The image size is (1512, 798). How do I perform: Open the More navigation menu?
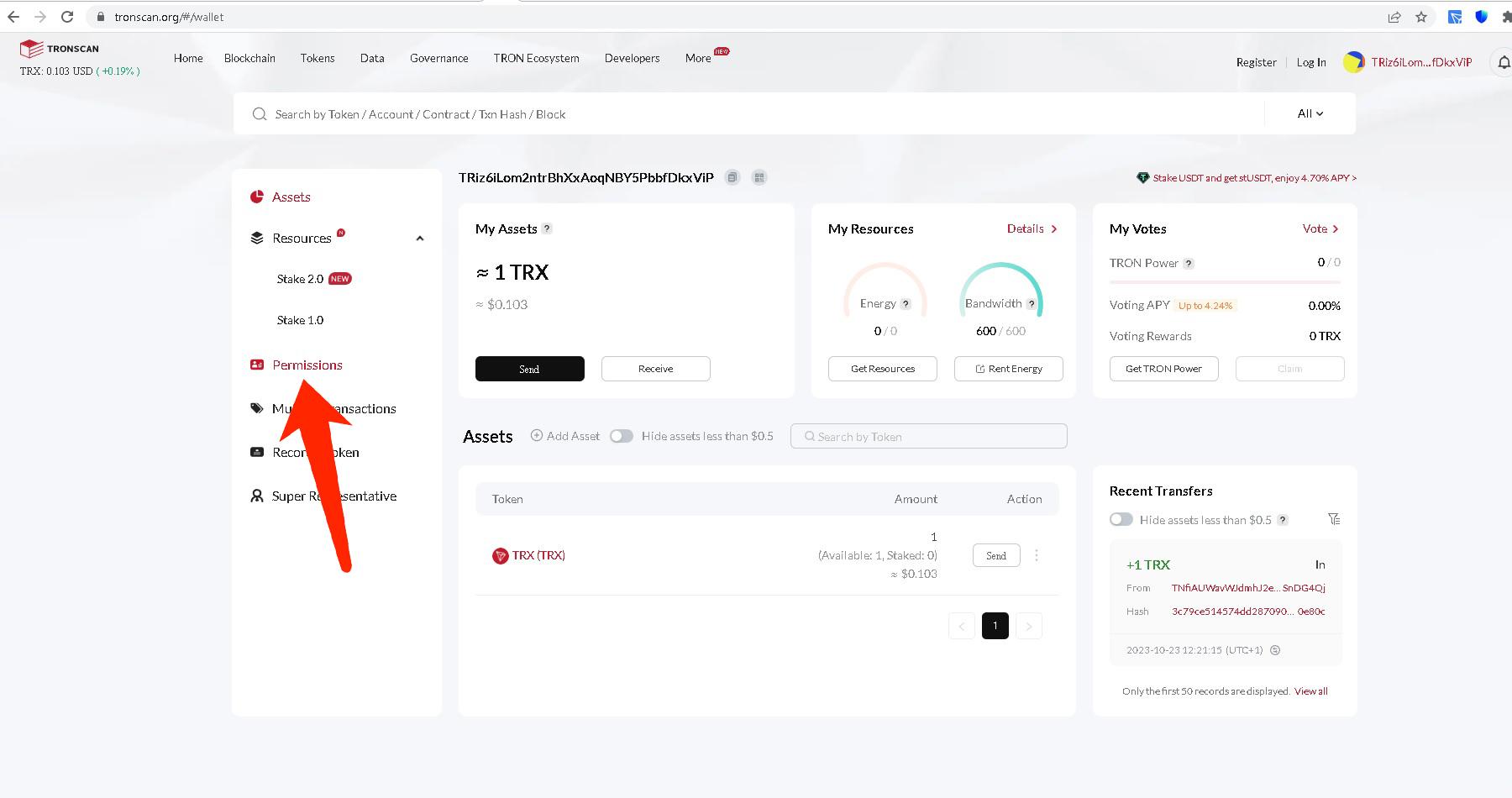pos(698,58)
